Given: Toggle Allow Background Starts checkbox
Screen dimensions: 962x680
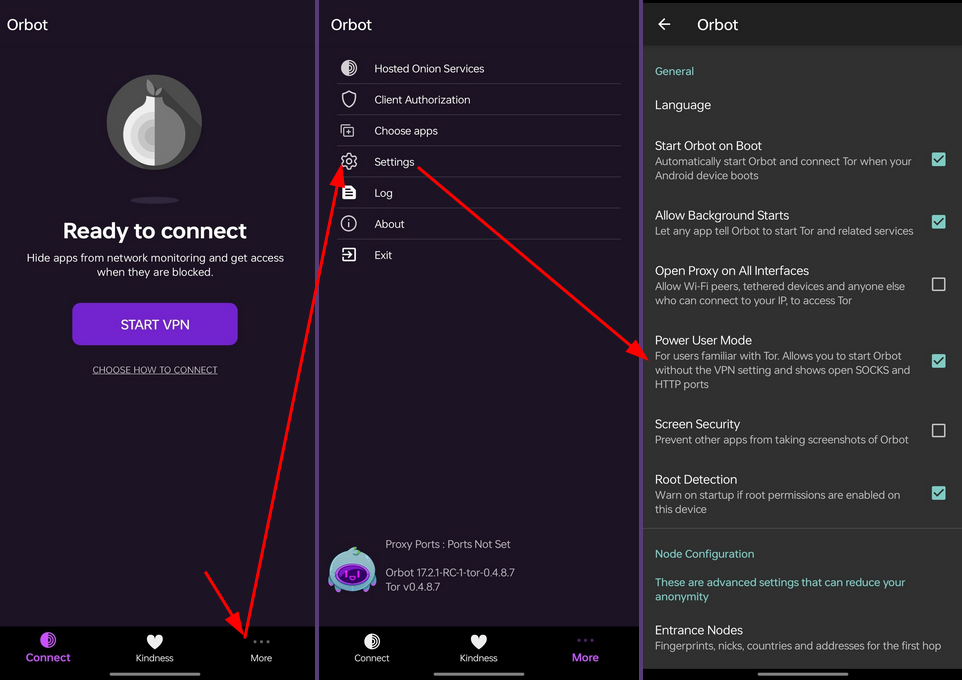Looking at the screenshot, I should point(938,222).
